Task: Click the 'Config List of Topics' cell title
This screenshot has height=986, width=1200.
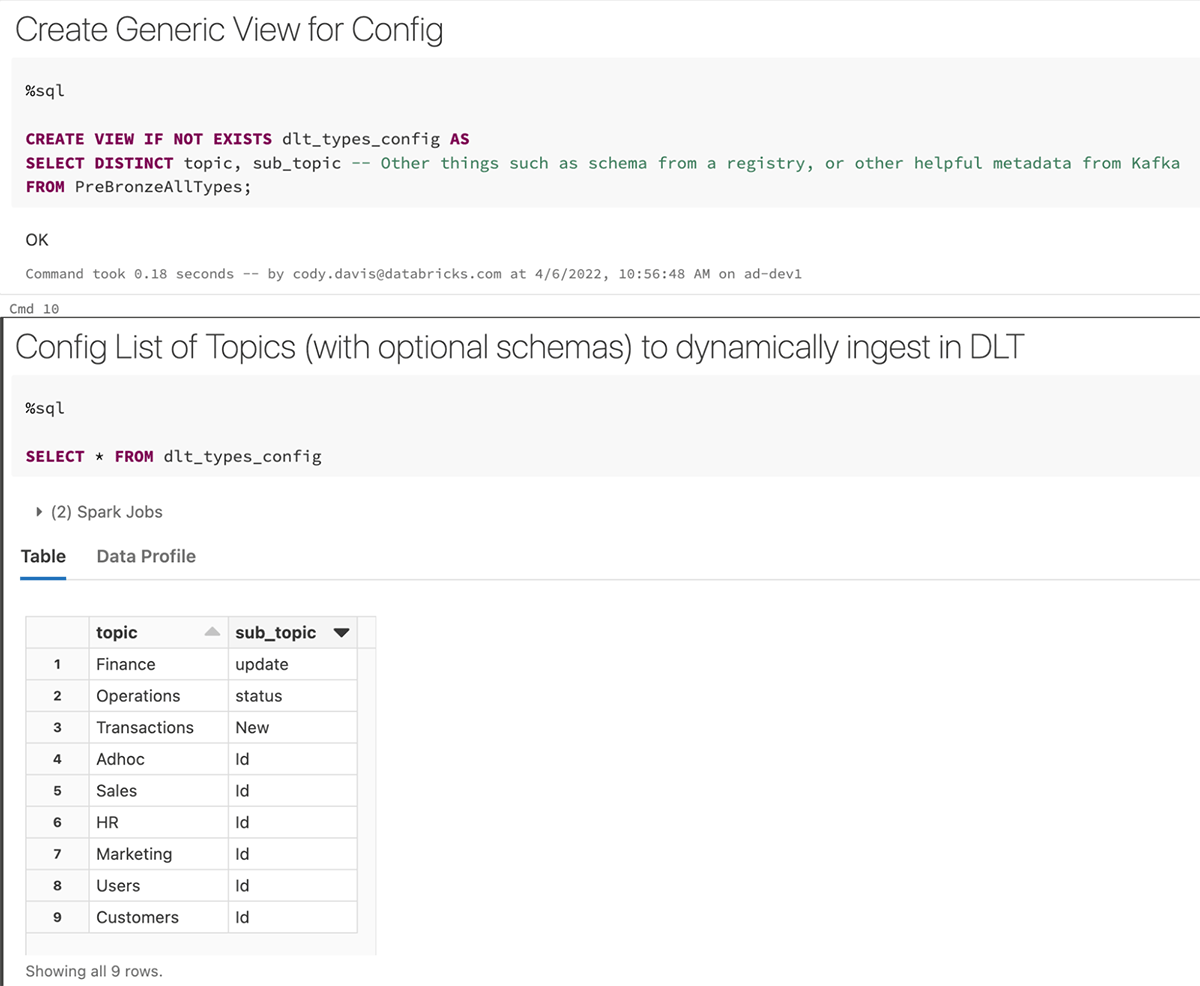Action: (518, 346)
